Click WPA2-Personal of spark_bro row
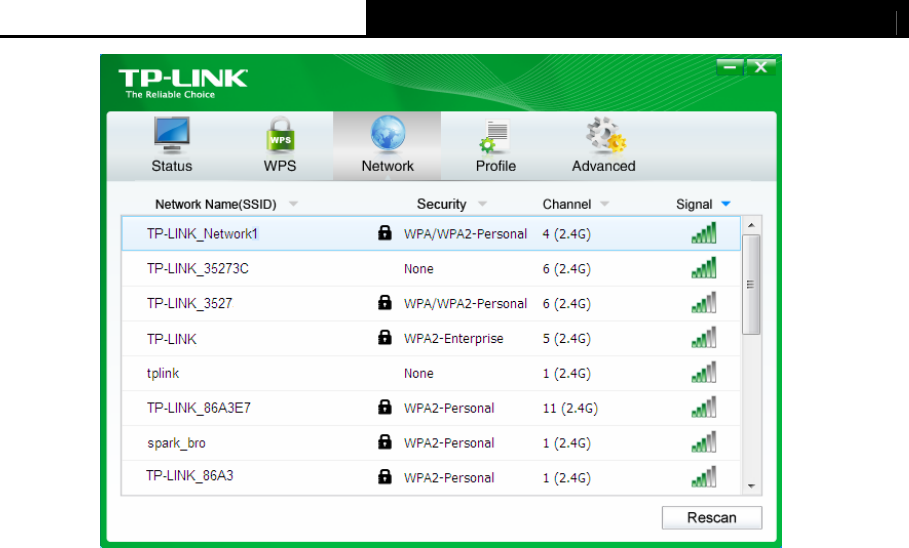Image resolution: width=909 pixels, height=548 pixels. click(x=449, y=443)
